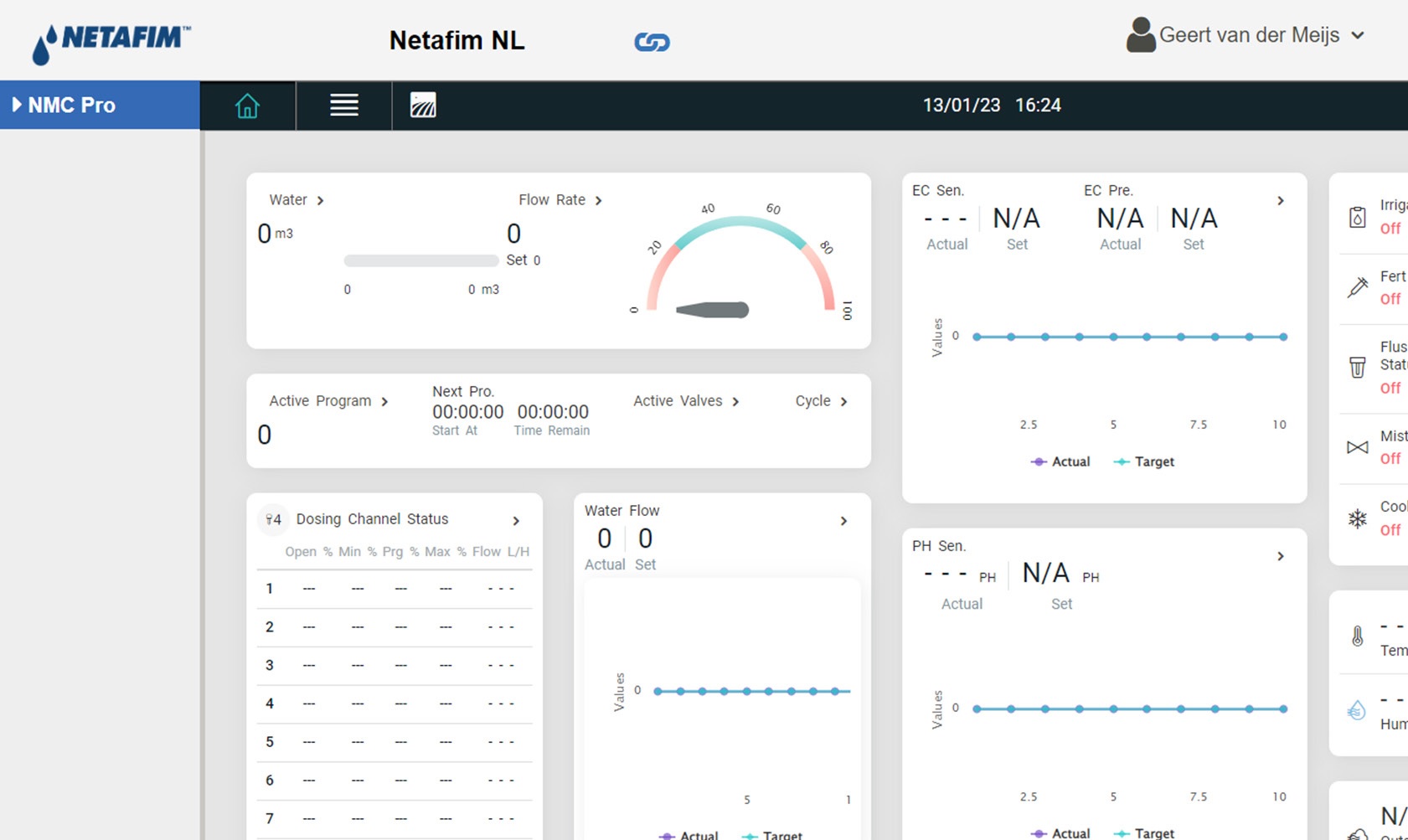Select the Fertilizer injector icon
This screenshot has height=840, width=1408.
1357,286
